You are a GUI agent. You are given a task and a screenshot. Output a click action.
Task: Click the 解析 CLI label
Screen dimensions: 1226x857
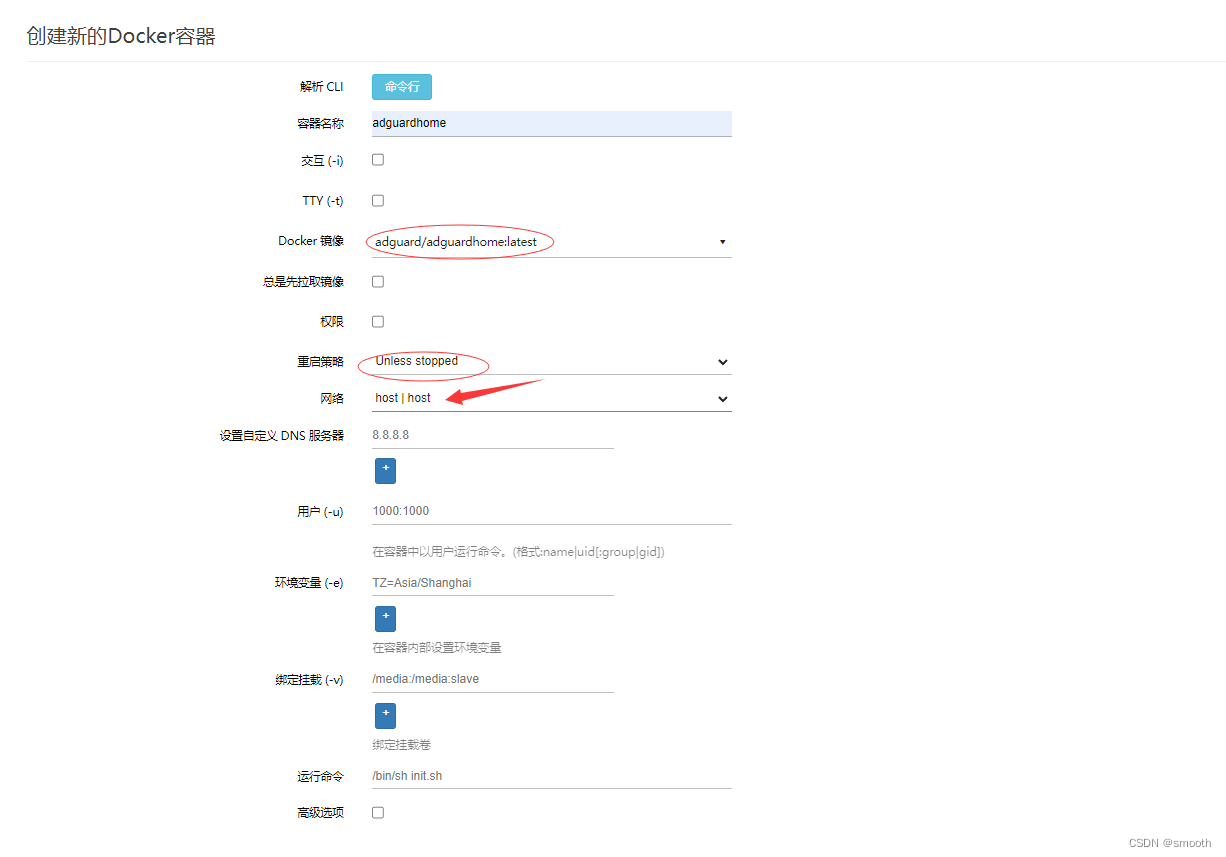[x=321, y=87]
